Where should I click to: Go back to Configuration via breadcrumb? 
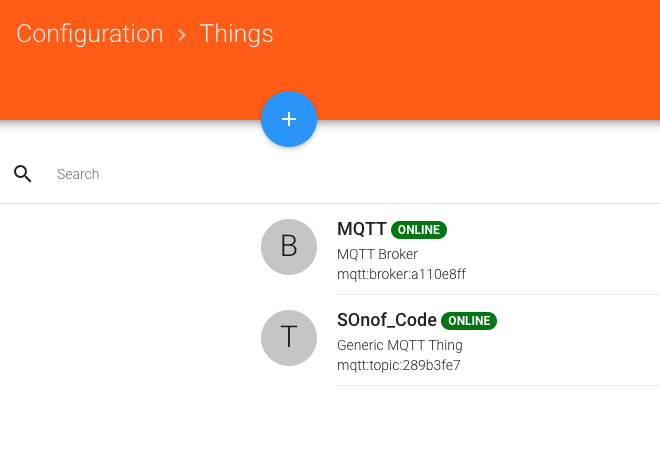click(90, 34)
